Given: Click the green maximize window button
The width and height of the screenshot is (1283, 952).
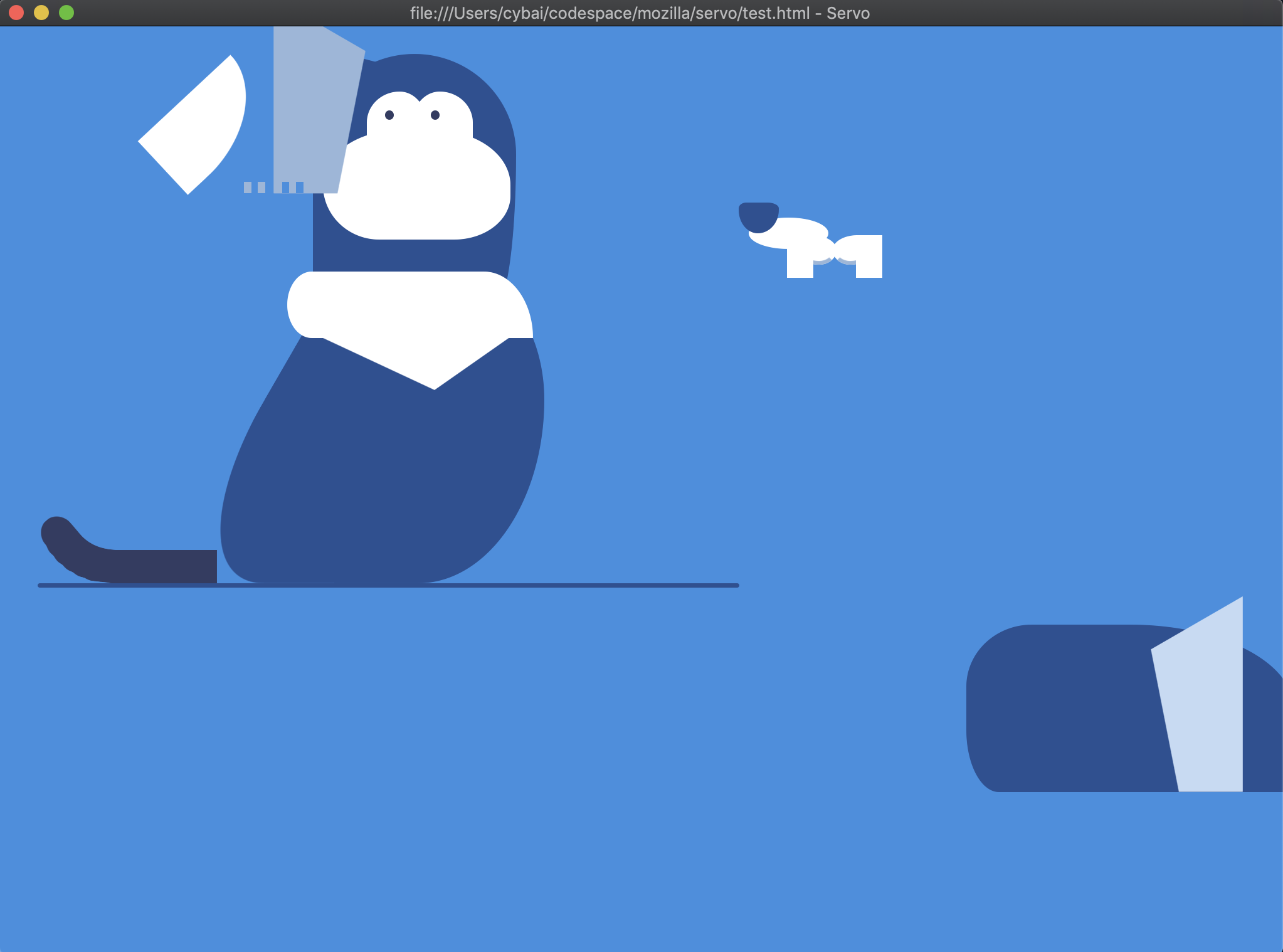Looking at the screenshot, I should click(66, 13).
